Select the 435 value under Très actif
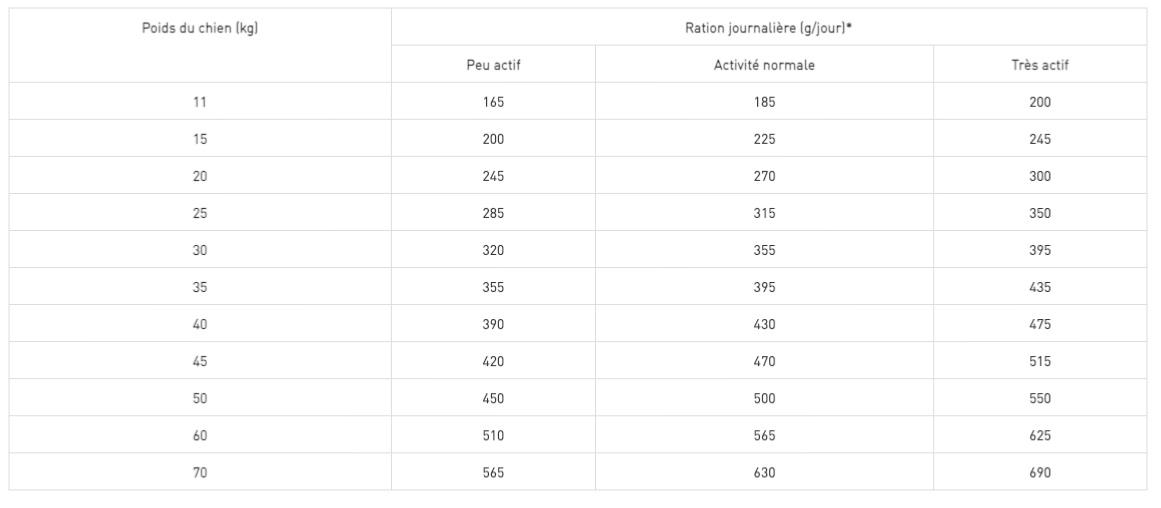This screenshot has height=508, width=1161. [1040, 287]
